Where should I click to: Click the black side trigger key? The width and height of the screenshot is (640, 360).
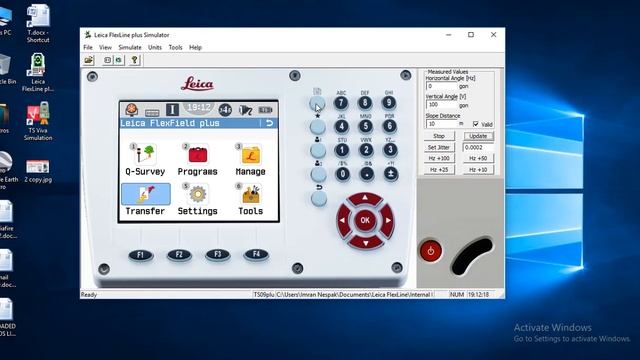click(x=472, y=256)
